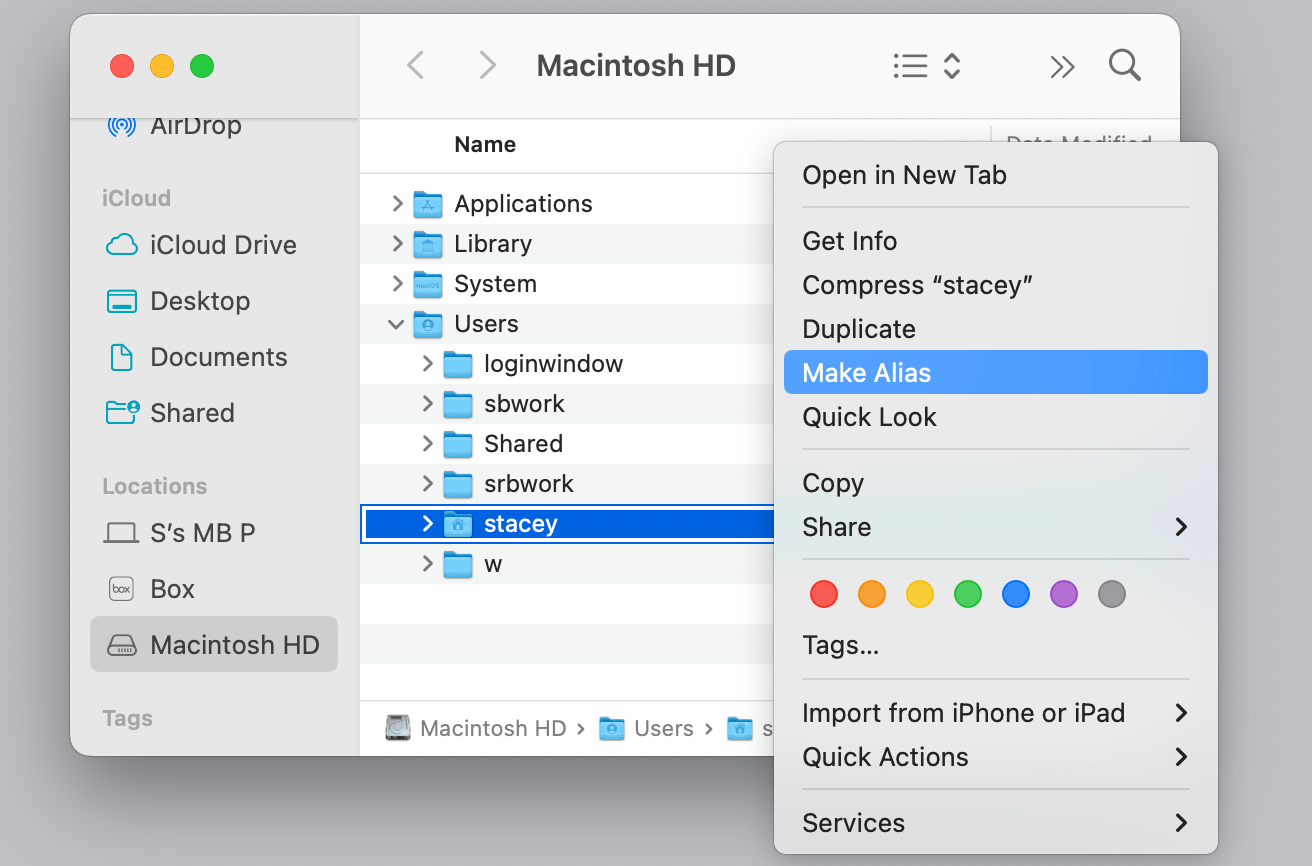Viewport: 1312px width, 866px height.
Task: Expand the System folder
Action: pyautogui.click(x=397, y=284)
